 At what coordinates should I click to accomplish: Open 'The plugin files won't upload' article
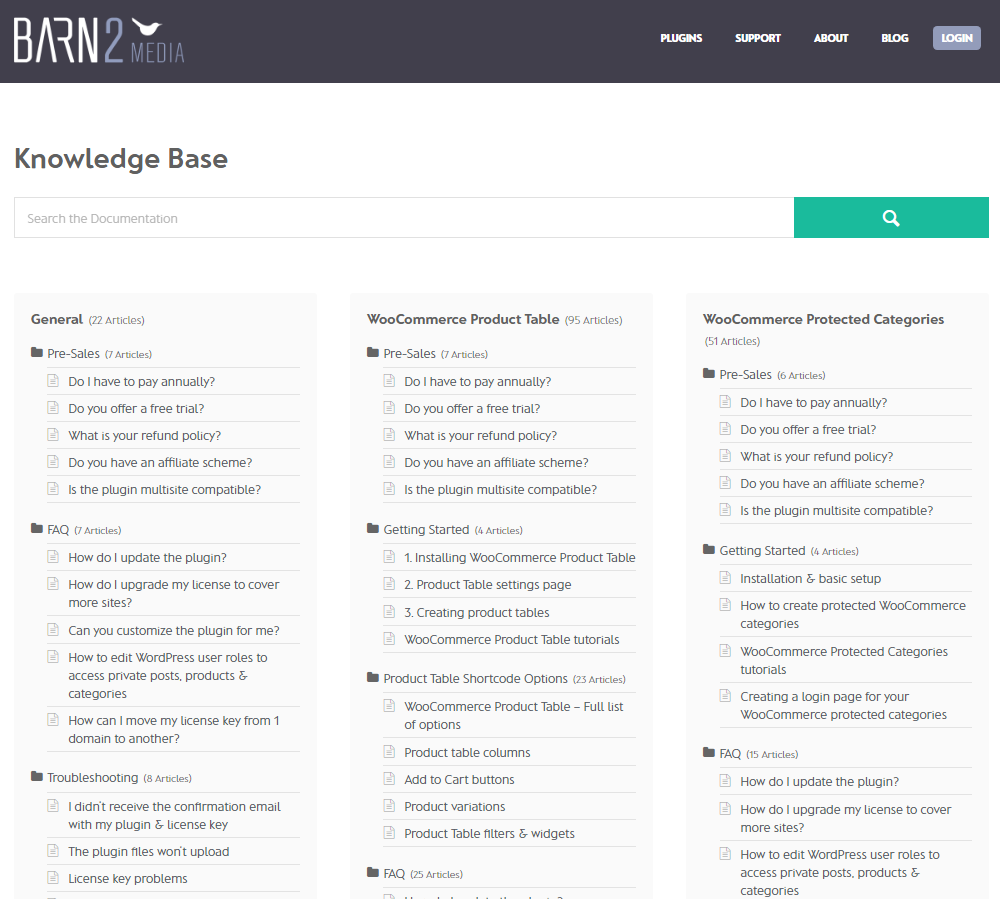pos(149,852)
